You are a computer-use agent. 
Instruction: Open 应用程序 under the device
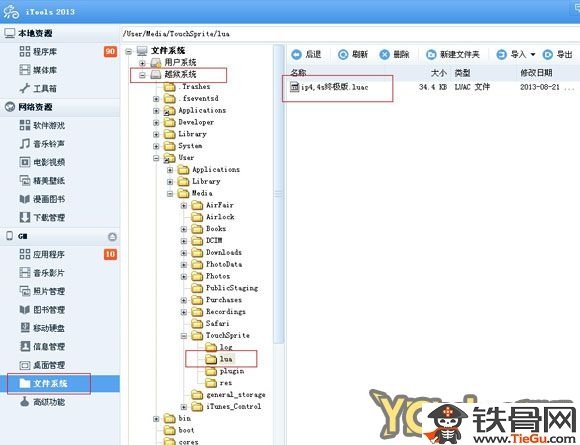coord(49,254)
